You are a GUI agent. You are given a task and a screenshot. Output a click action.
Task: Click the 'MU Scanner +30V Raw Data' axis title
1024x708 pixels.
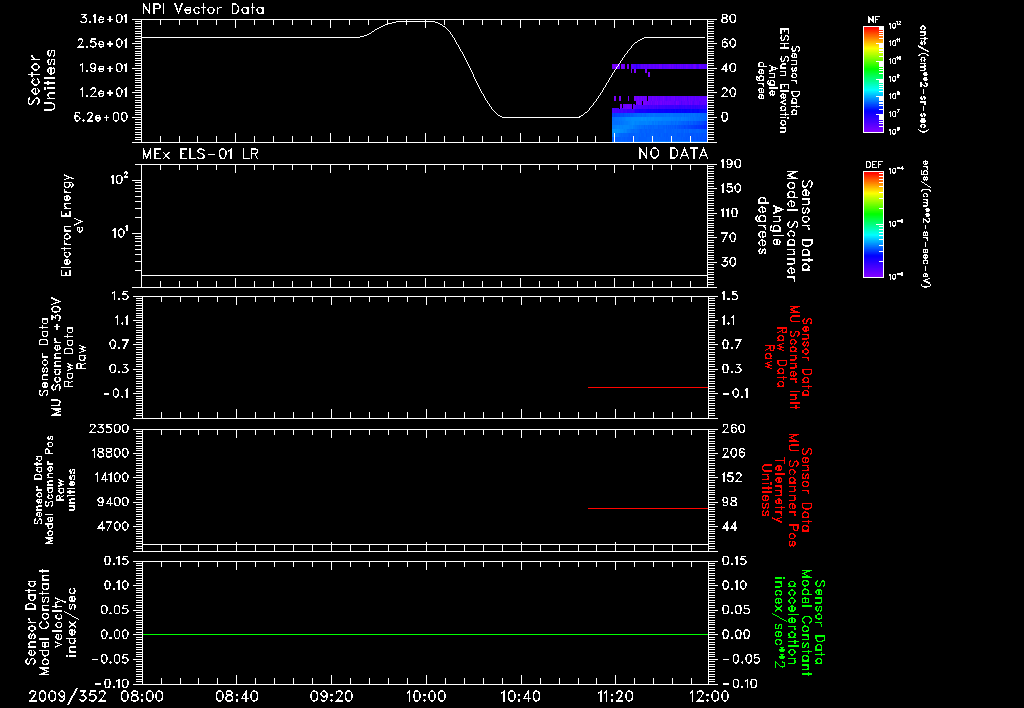[62, 357]
